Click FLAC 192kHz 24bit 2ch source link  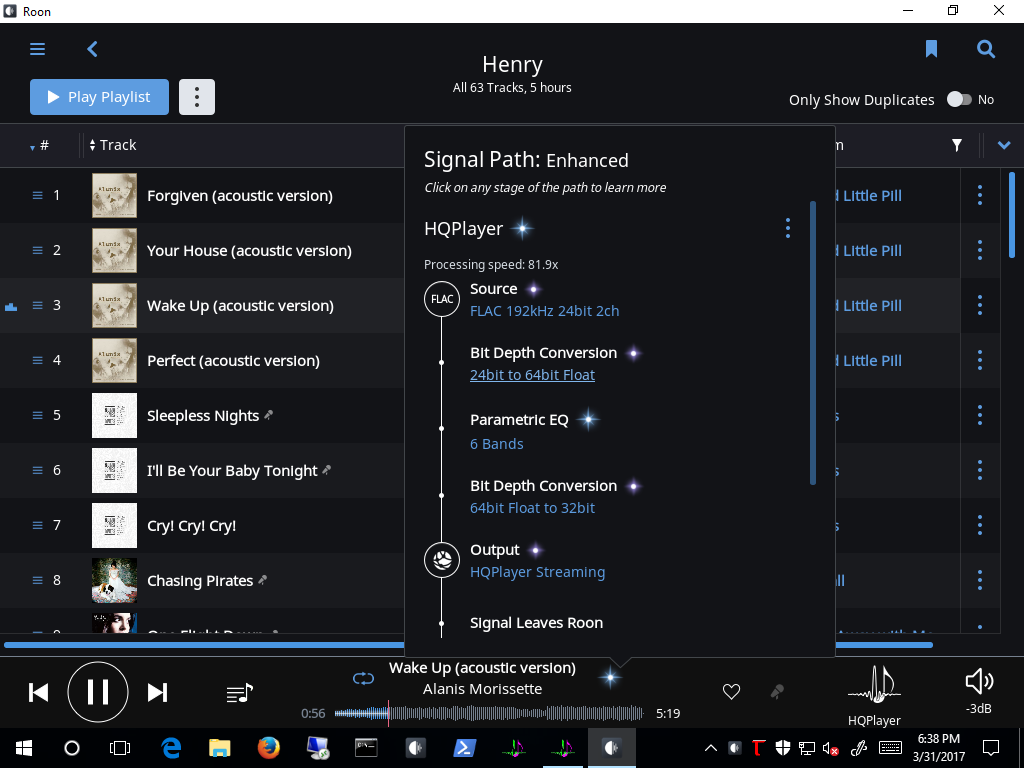coord(545,311)
